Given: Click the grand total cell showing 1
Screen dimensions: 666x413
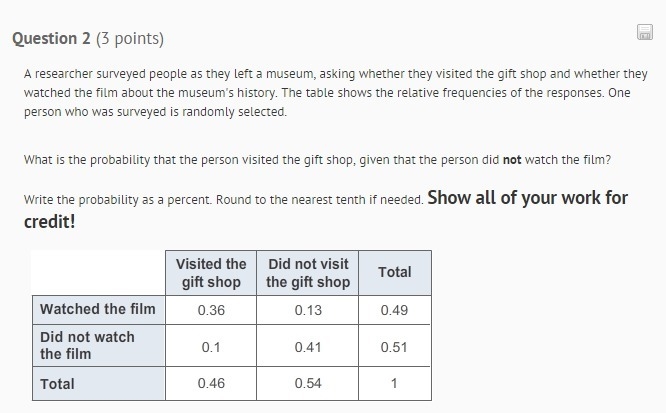Looking at the screenshot, I should tap(395, 383).
